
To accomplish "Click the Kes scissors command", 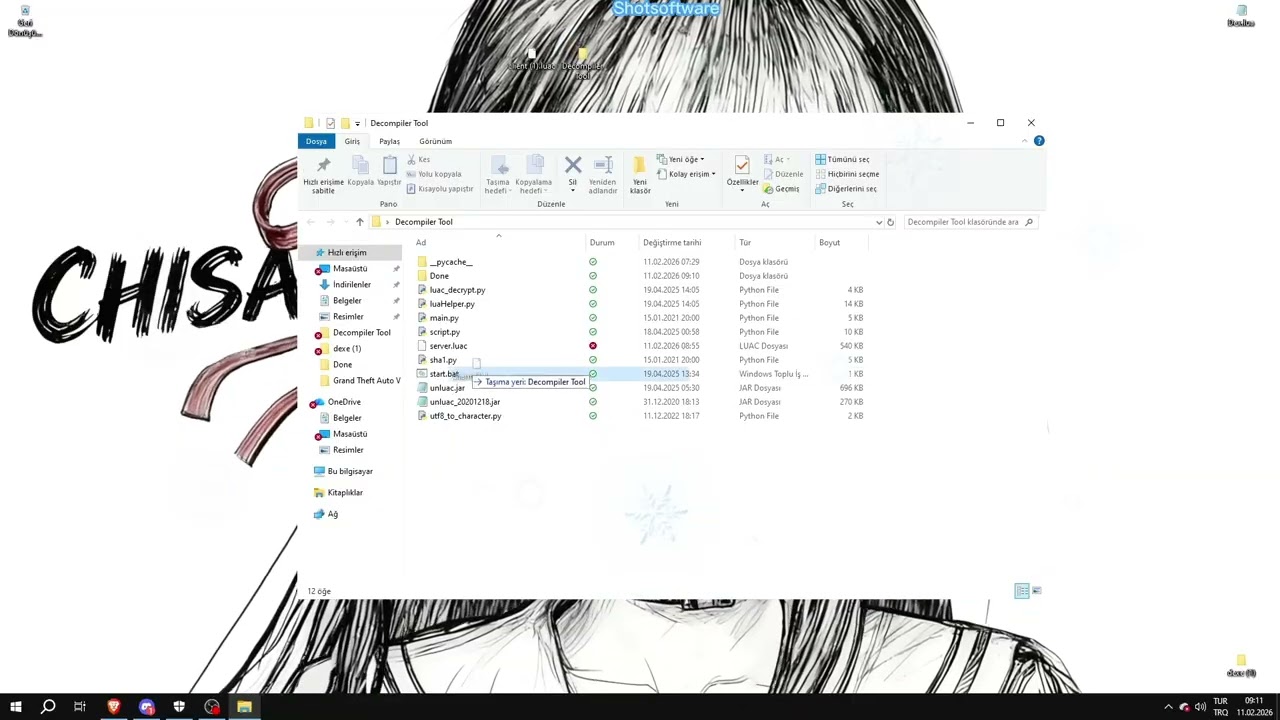I will click(419, 159).
